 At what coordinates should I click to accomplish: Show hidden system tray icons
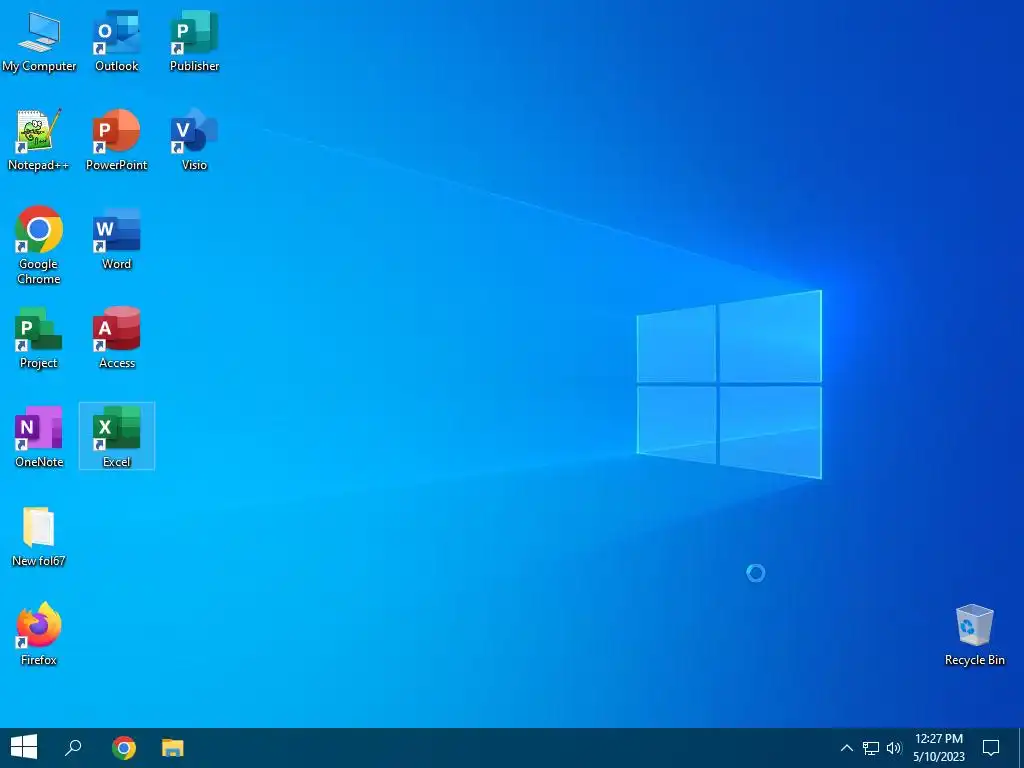(846, 748)
